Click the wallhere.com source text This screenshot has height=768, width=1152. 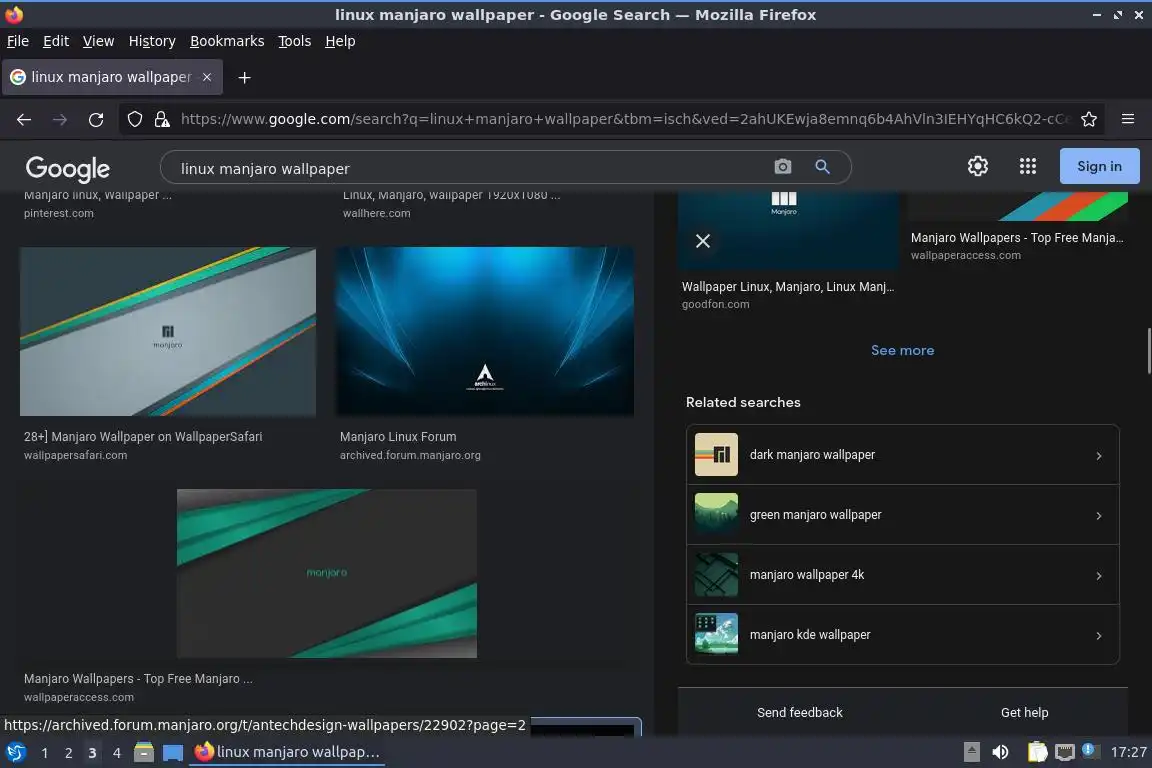coord(376,213)
